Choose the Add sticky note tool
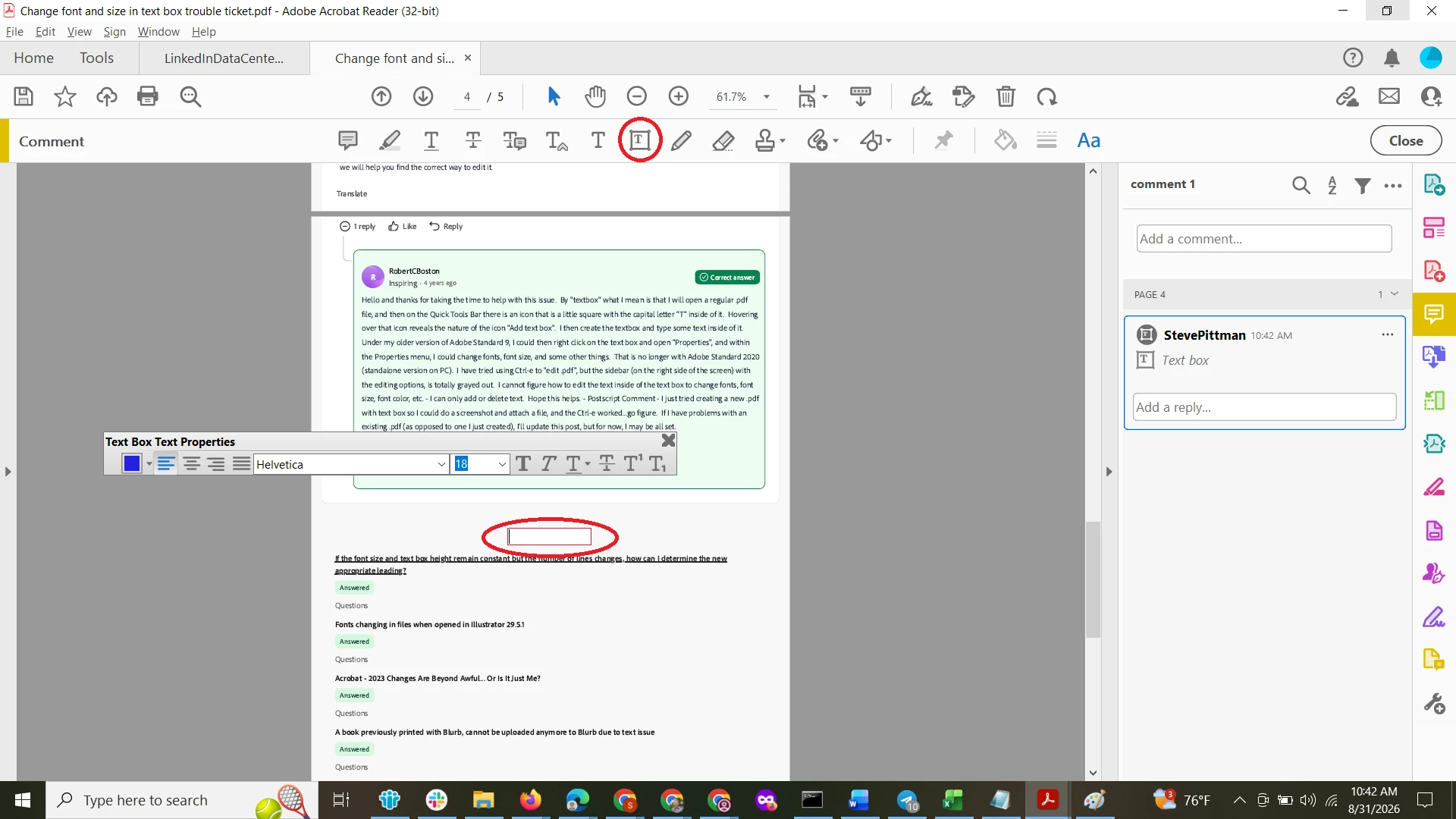 click(x=347, y=140)
